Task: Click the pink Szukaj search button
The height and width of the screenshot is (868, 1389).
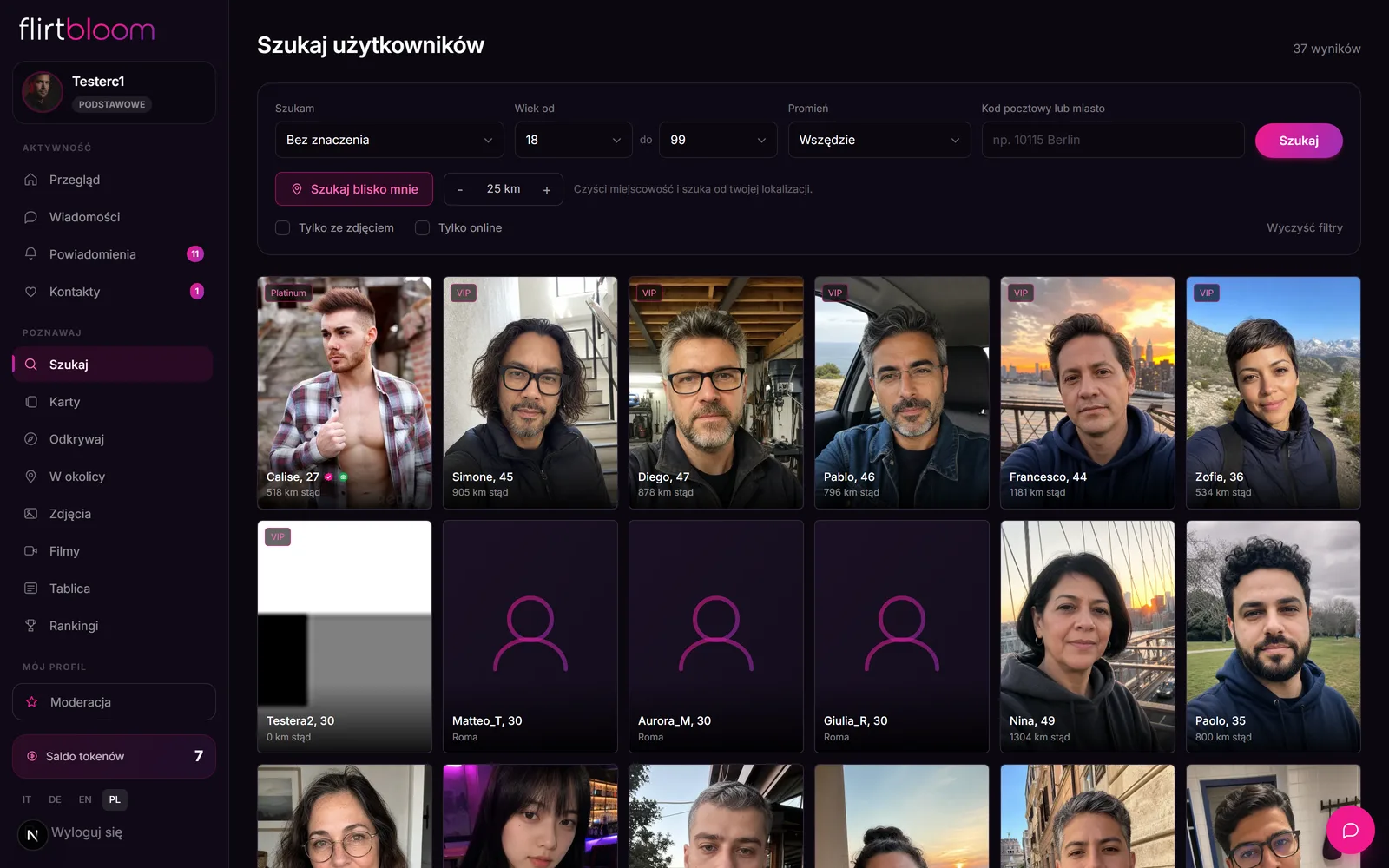Action: pyautogui.click(x=1299, y=141)
